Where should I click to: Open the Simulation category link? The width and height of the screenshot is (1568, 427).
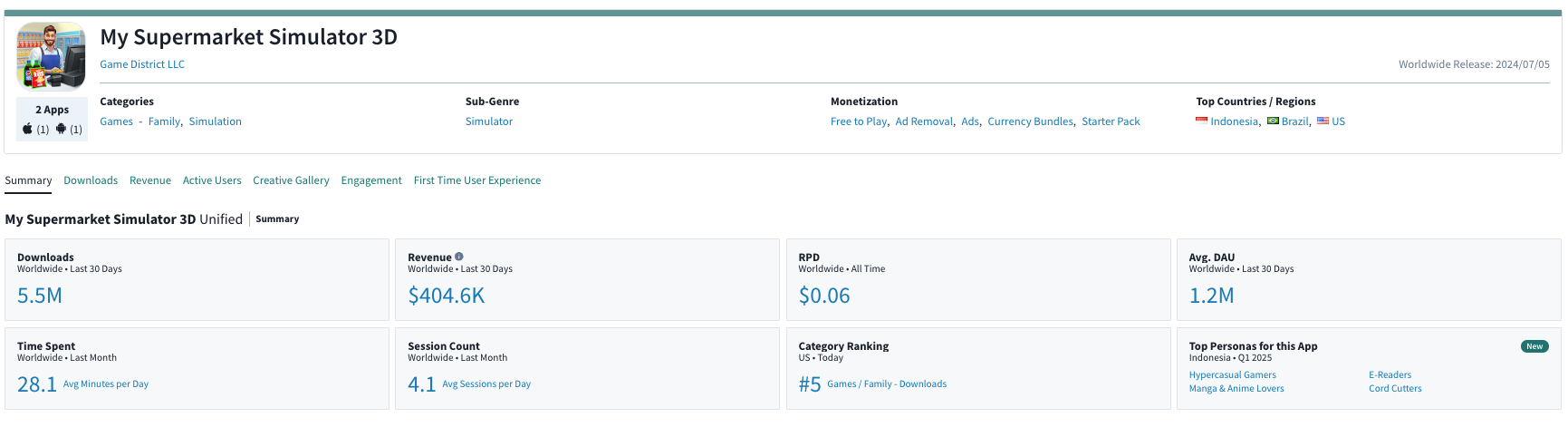click(215, 121)
